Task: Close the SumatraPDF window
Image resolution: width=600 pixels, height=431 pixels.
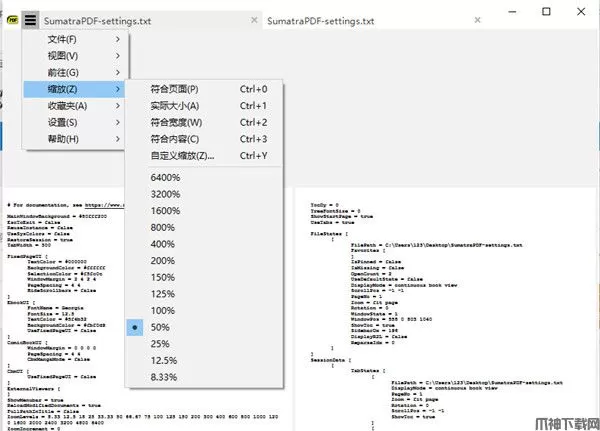Action: pyautogui.click(x=581, y=12)
